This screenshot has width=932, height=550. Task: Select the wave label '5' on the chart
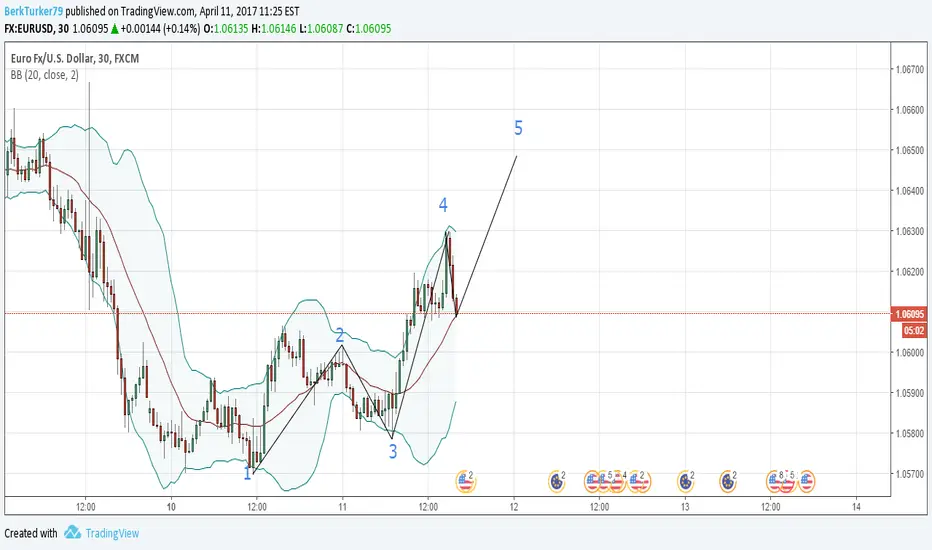[518, 128]
